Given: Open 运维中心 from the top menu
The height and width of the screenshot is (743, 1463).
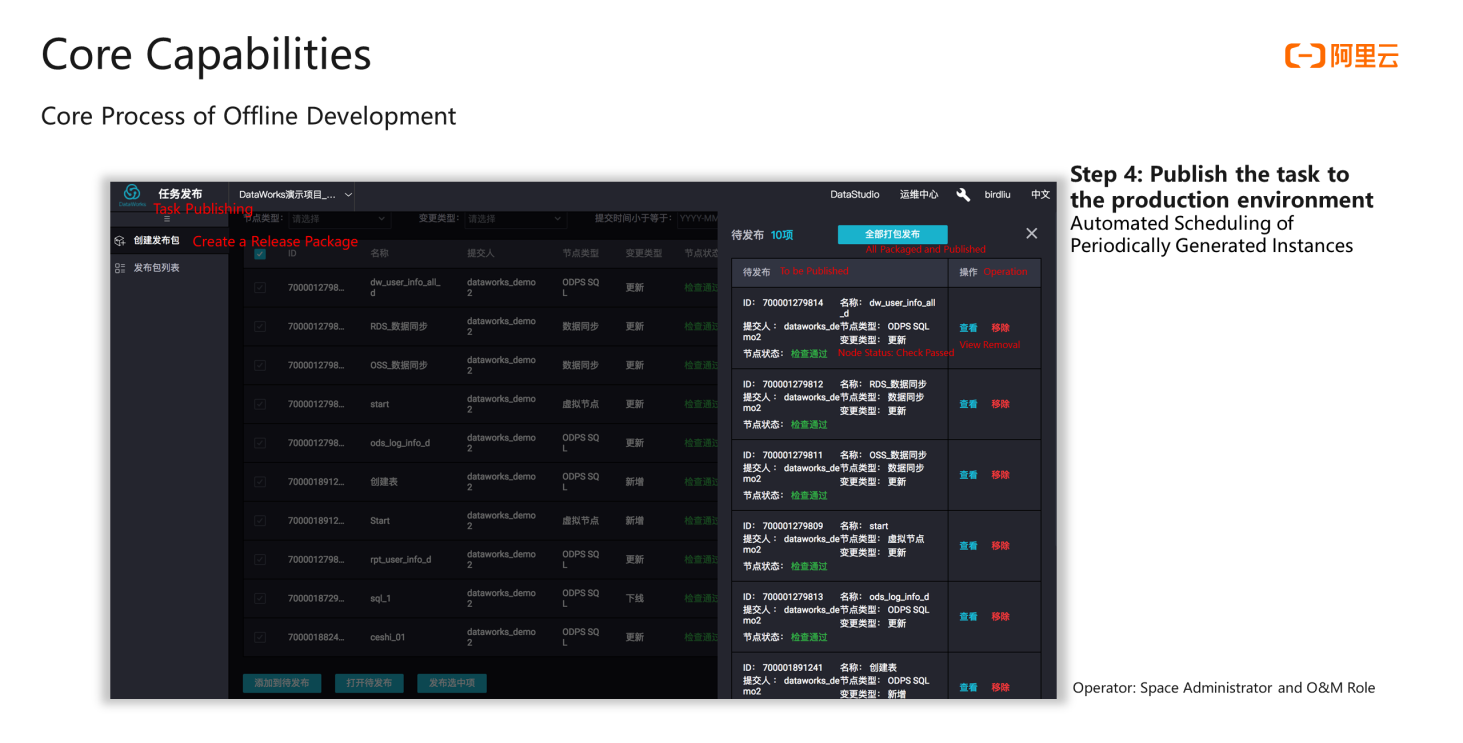Looking at the screenshot, I should point(918,195).
